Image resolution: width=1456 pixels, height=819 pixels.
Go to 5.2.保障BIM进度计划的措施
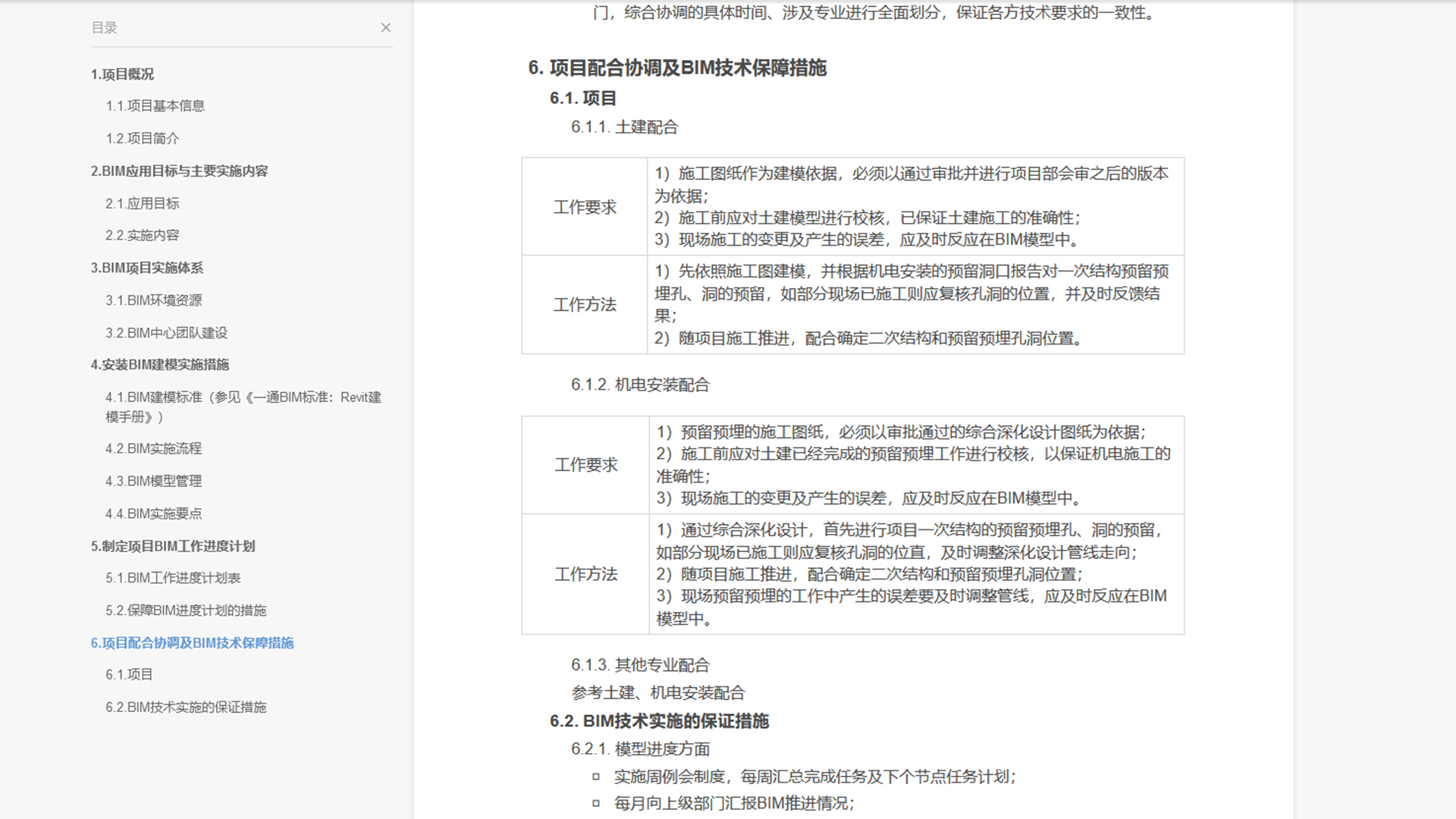(x=186, y=611)
